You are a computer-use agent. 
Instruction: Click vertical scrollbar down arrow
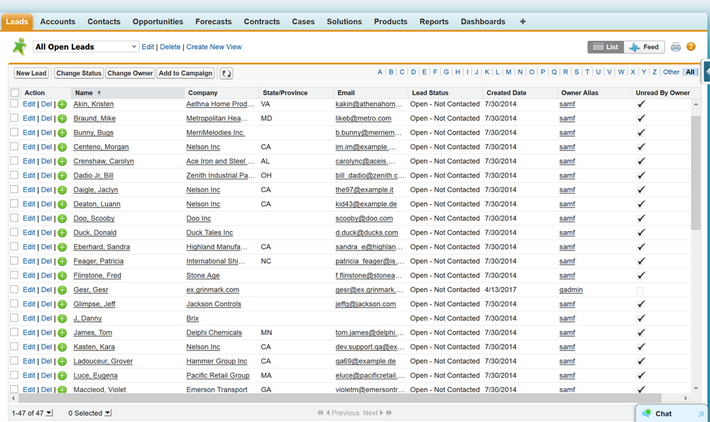(x=696, y=388)
